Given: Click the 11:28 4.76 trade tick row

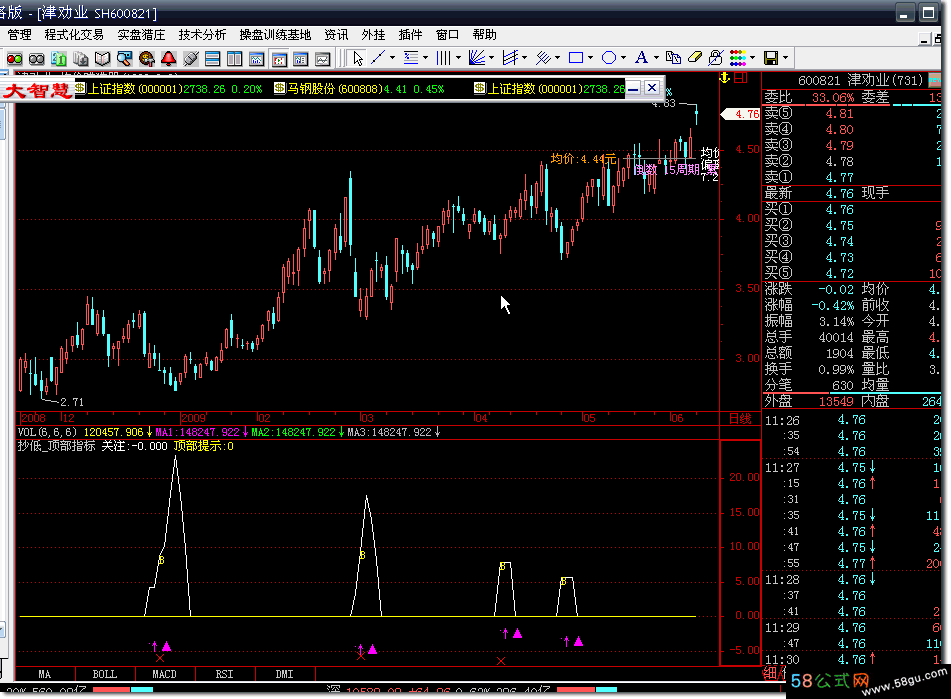Looking at the screenshot, I should pyautogui.click(x=852, y=580).
